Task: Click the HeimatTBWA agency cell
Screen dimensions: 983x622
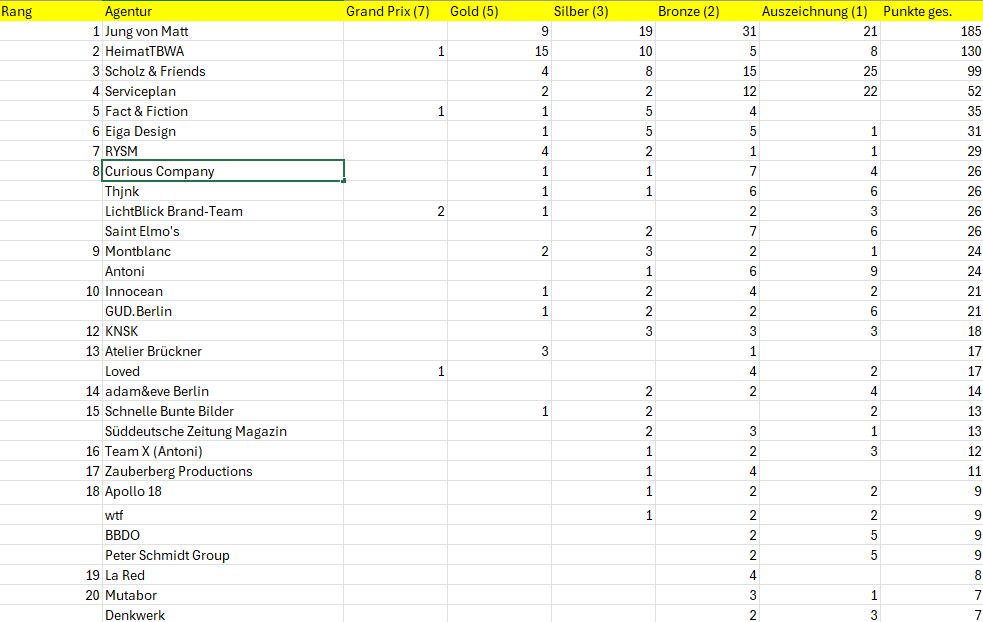Action: coord(223,51)
